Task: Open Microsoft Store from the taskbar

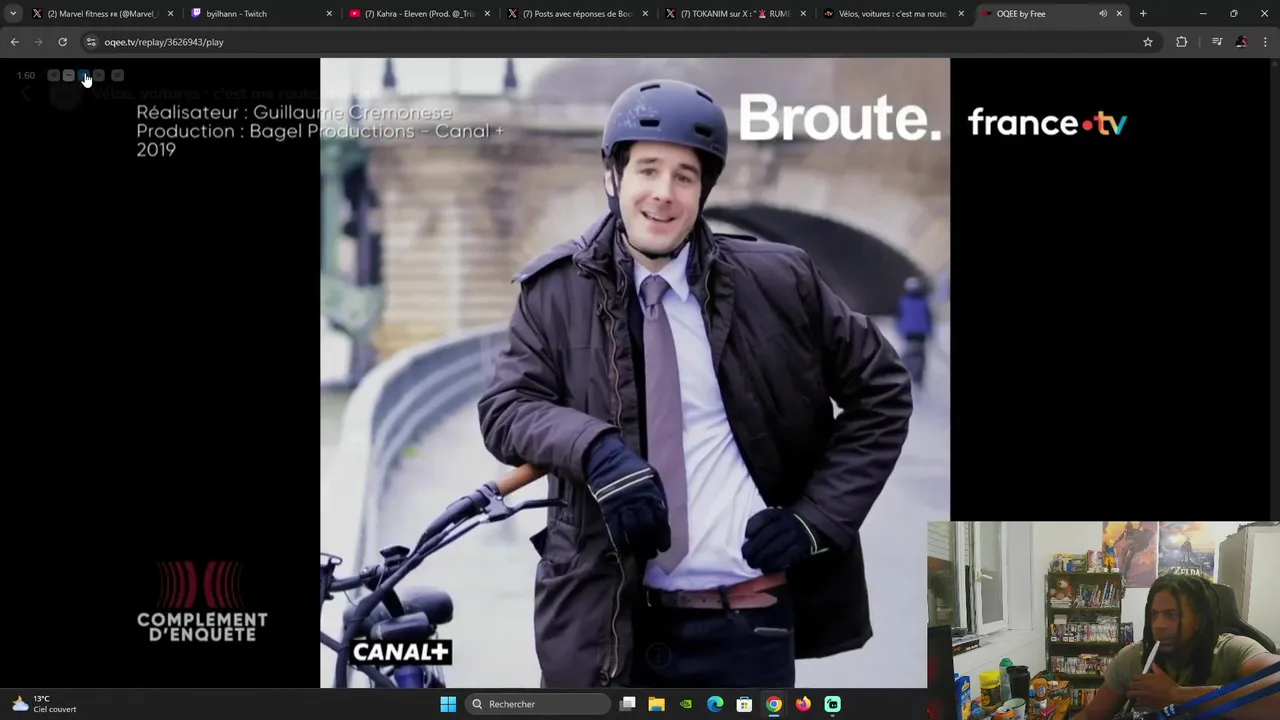Action: [x=744, y=704]
